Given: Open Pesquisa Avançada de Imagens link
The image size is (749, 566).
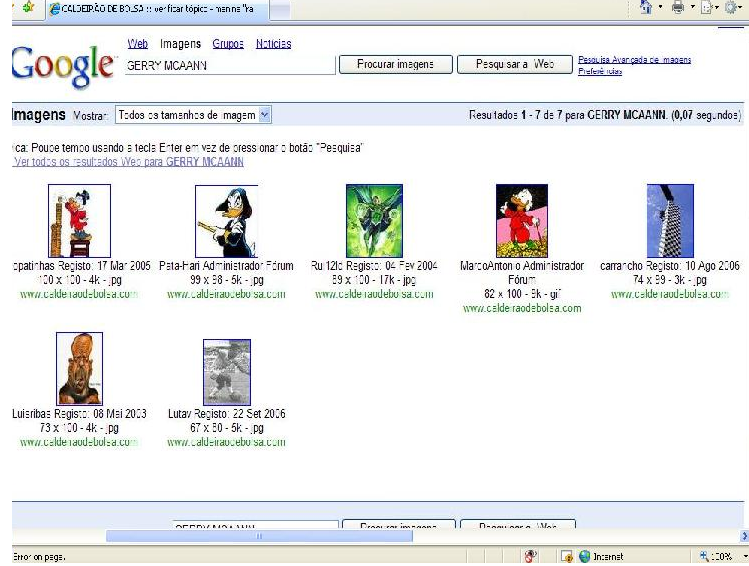Looking at the screenshot, I should (x=634, y=60).
